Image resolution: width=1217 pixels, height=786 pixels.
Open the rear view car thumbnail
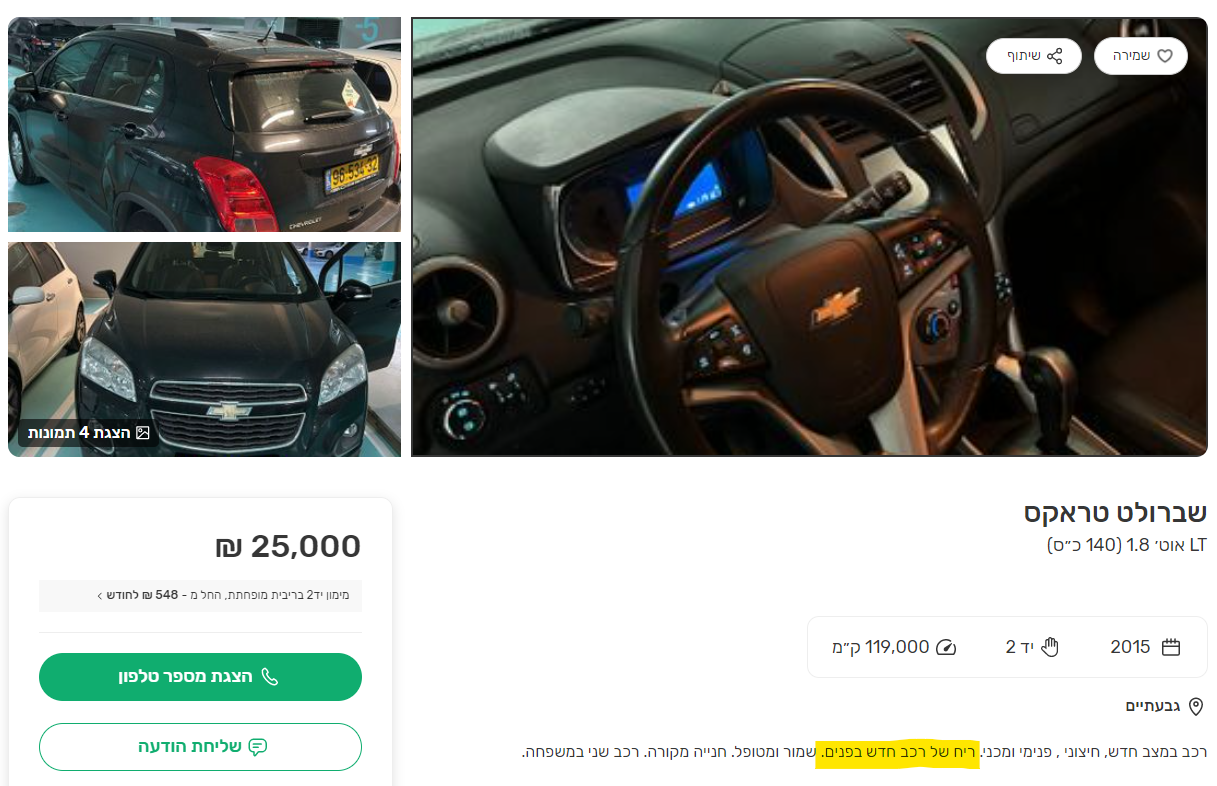[204, 124]
